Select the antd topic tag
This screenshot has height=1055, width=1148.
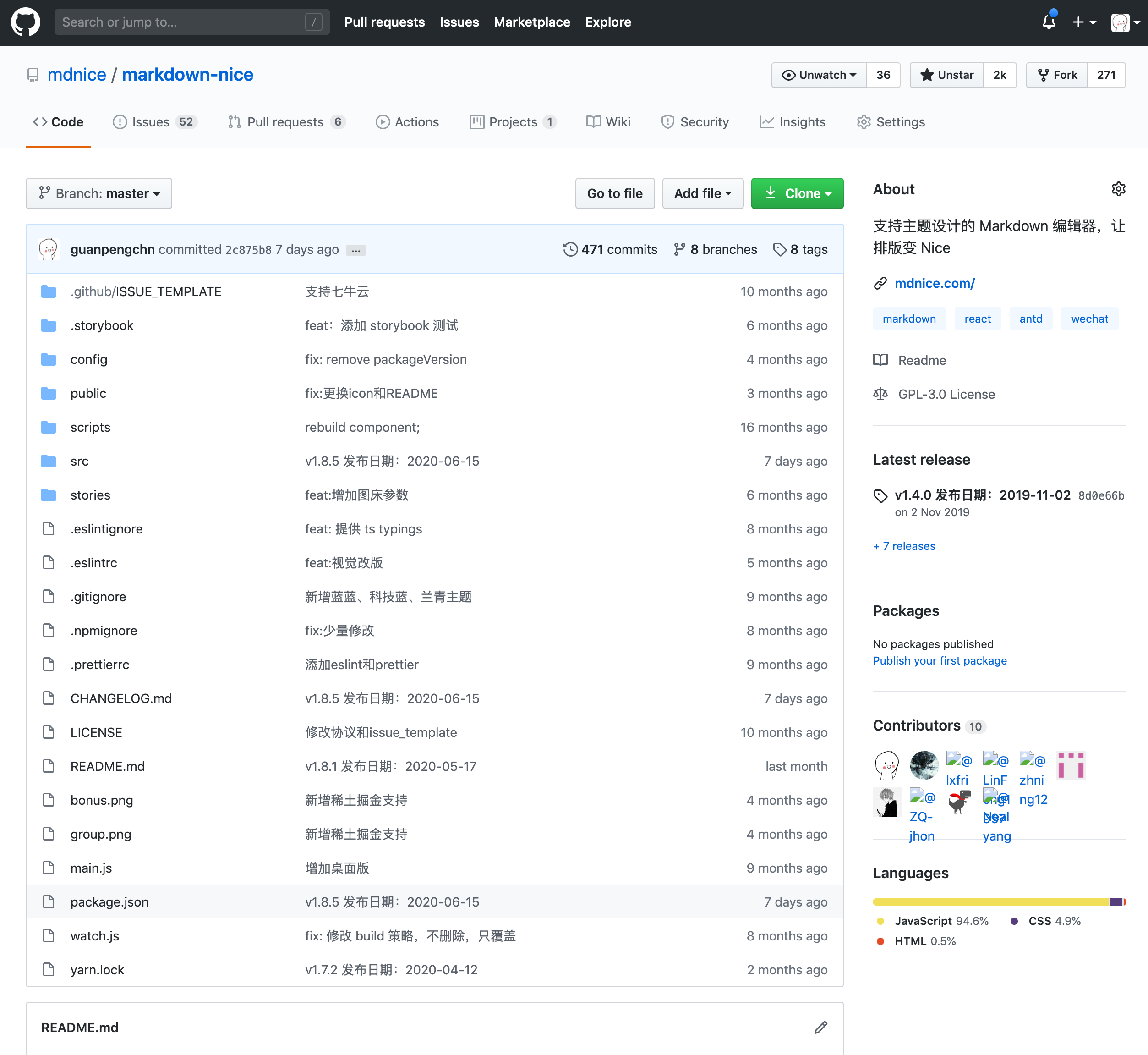pos(1030,319)
